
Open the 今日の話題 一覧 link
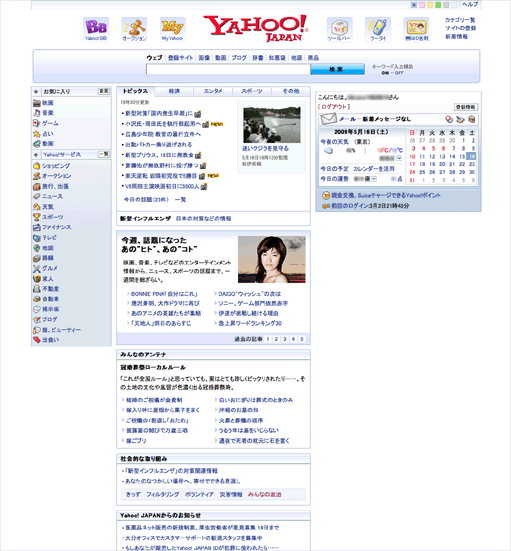click(x=180, y=200)
